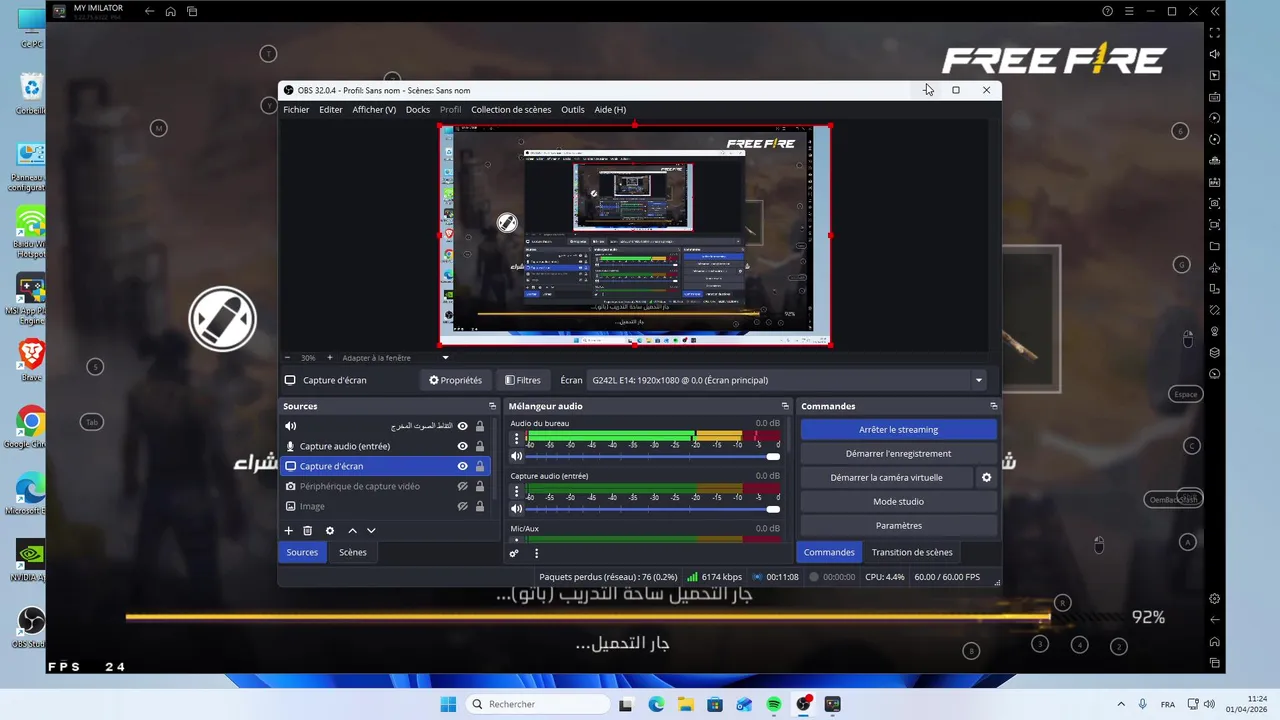Move selected source up in list
Image resolution: width=1280 pixels, height=720 pixels.
point(352,531)
